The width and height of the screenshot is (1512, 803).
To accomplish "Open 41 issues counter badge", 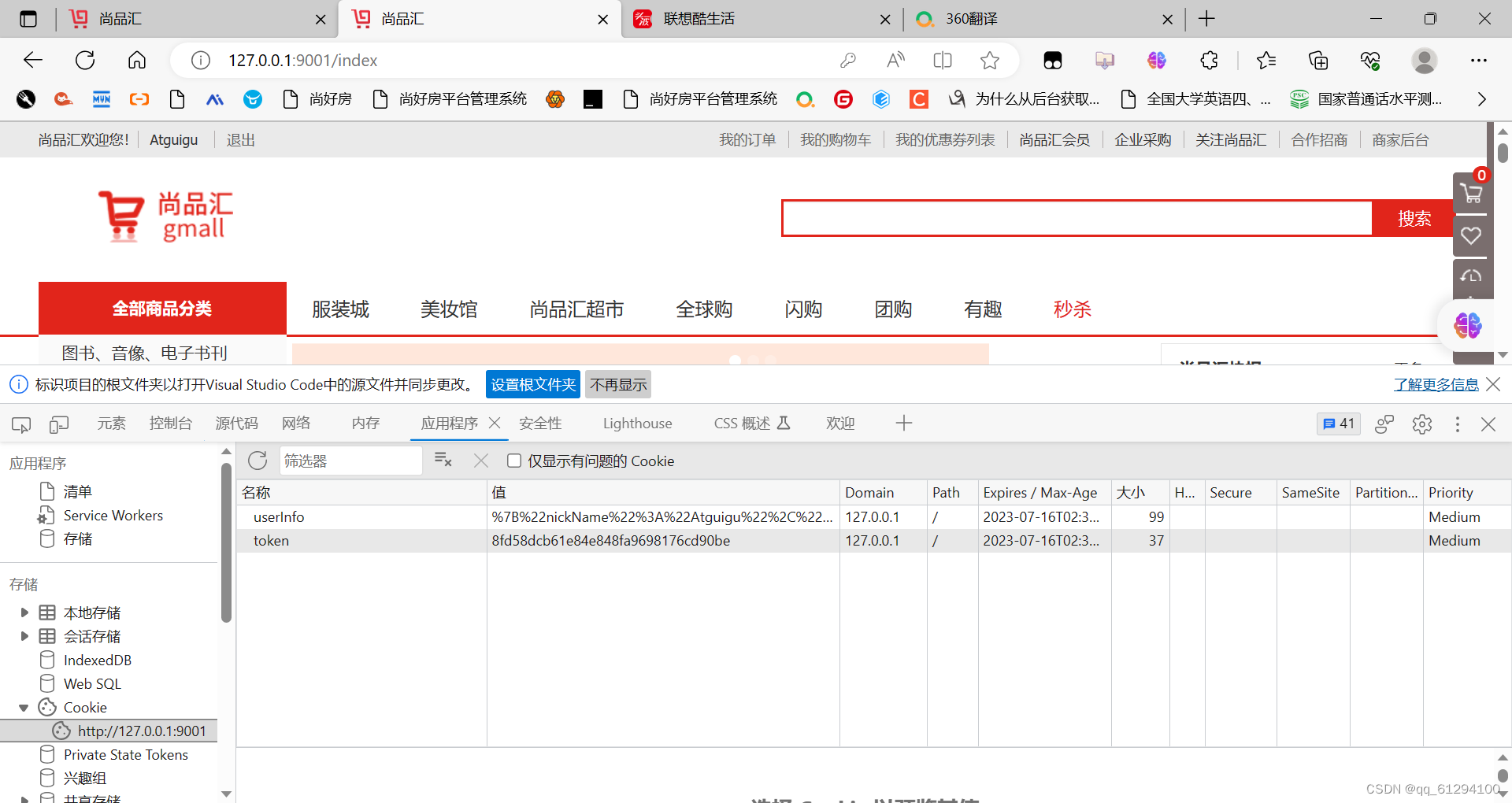I will [1339, 424].
